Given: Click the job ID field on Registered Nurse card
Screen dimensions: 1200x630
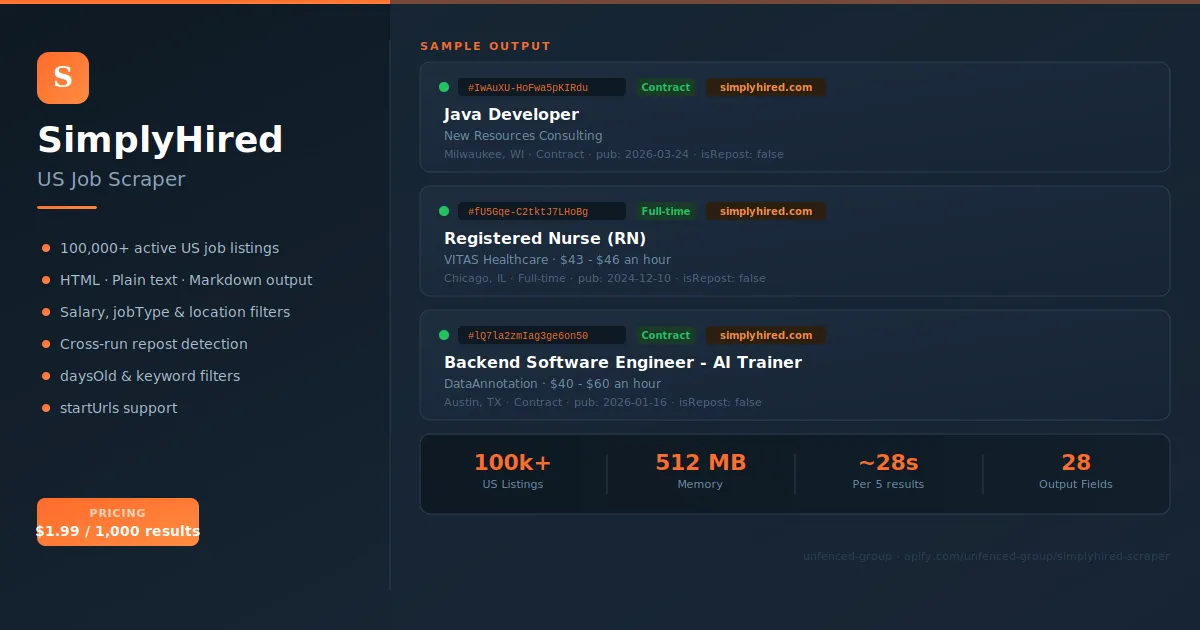Looking at the screenshot, I should tap(542, 211).
